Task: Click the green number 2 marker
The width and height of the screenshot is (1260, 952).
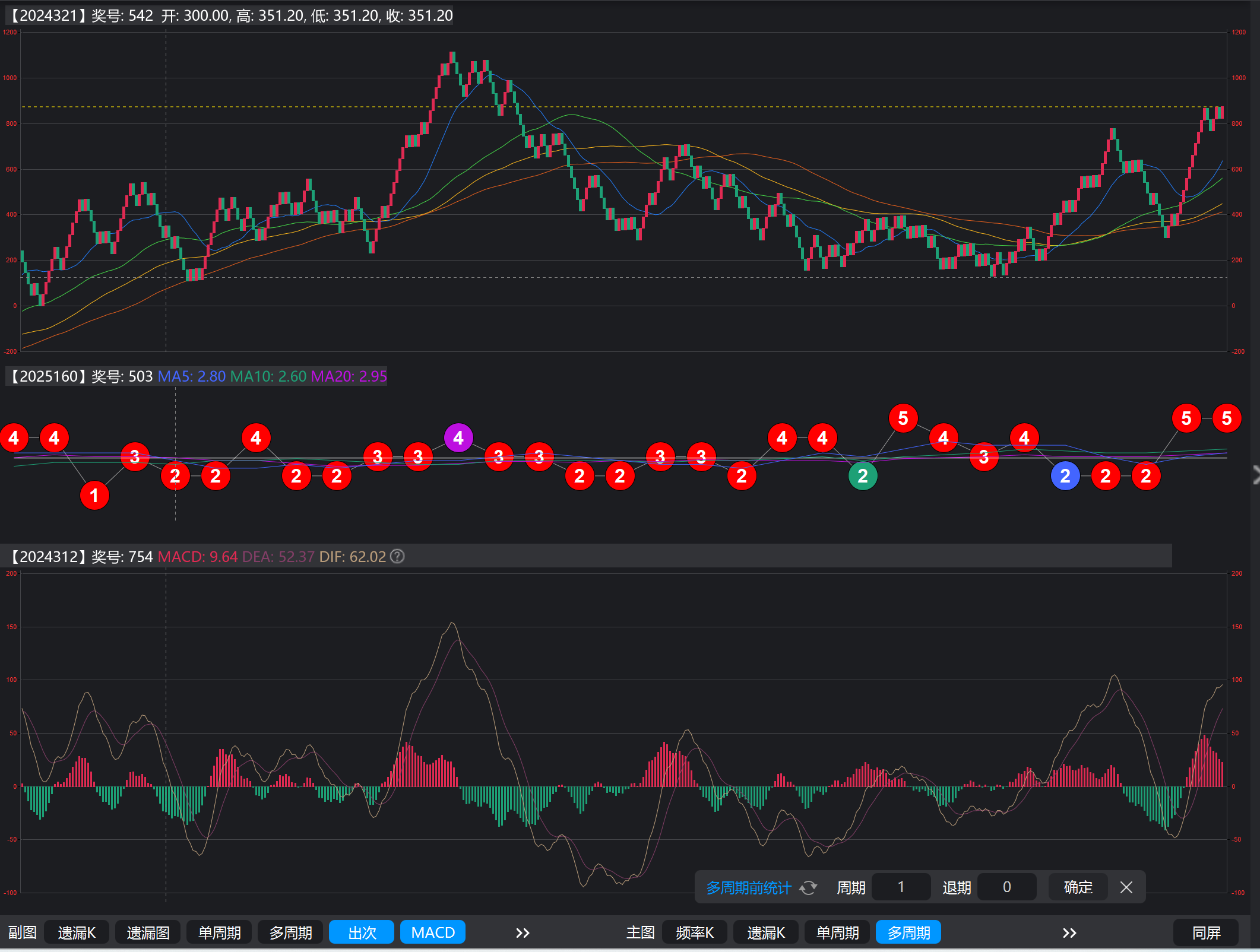Action: [862, 476]
